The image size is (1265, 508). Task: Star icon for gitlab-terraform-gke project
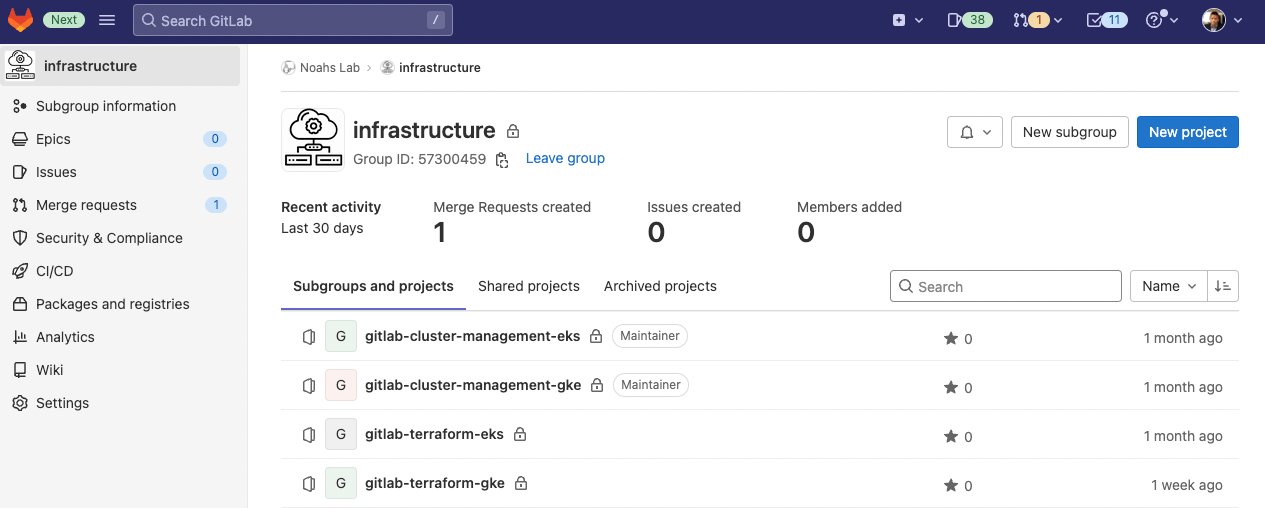pyautogui.click(x=951, y=485)
